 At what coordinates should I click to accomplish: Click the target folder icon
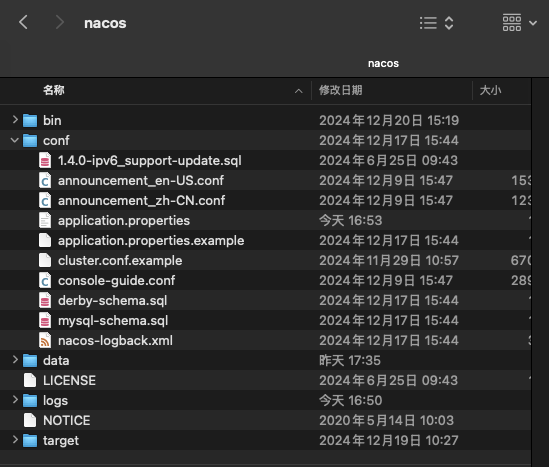point(30,440)
